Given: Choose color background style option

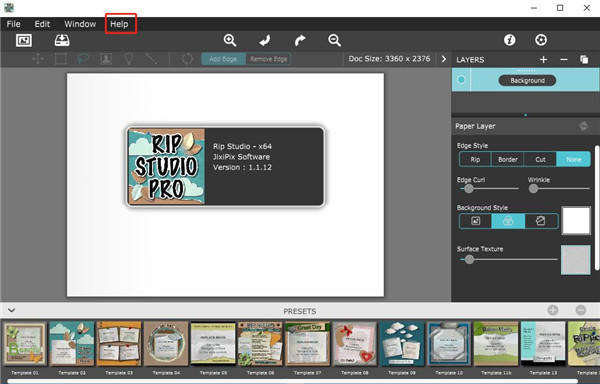Looking at the screenshot, I should tap(508, 221).
